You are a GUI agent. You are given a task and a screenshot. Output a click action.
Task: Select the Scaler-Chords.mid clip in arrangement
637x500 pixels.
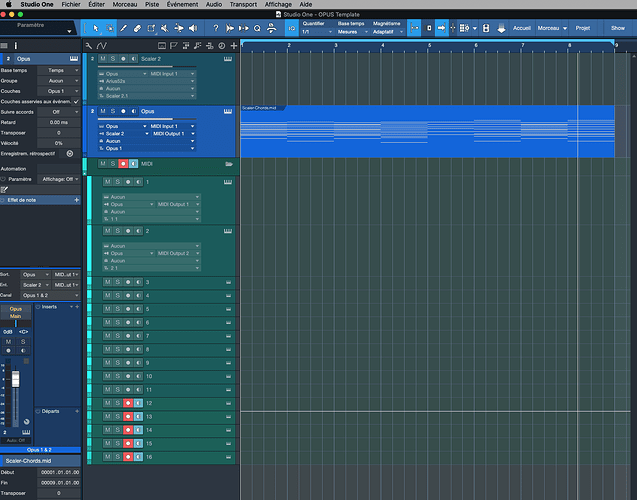[427, 132]
